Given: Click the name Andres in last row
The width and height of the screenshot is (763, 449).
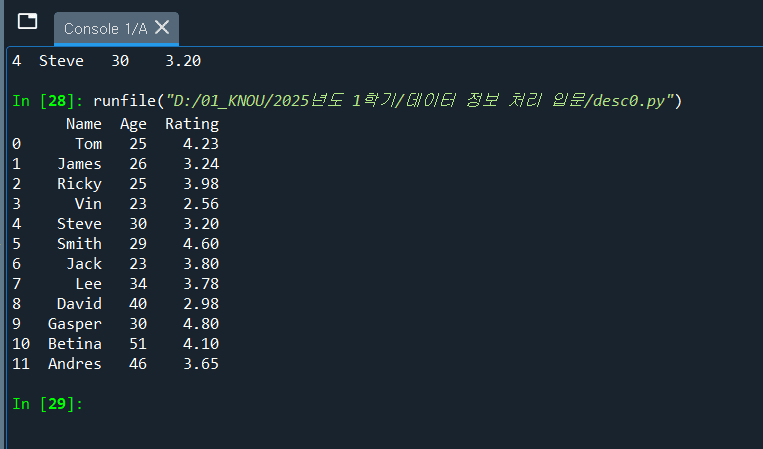Looking at the screenshot, I should [74, 364].
